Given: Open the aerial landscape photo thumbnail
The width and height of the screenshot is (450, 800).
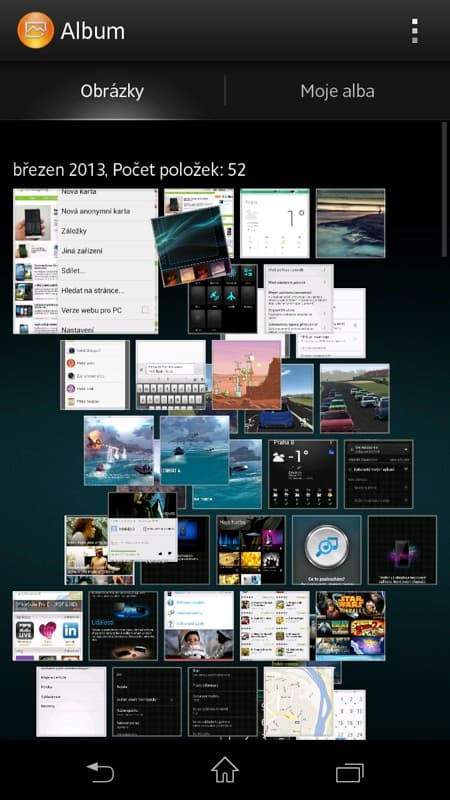Looking at the screenshot, I should pyautogui.click(x=351, y=223).
